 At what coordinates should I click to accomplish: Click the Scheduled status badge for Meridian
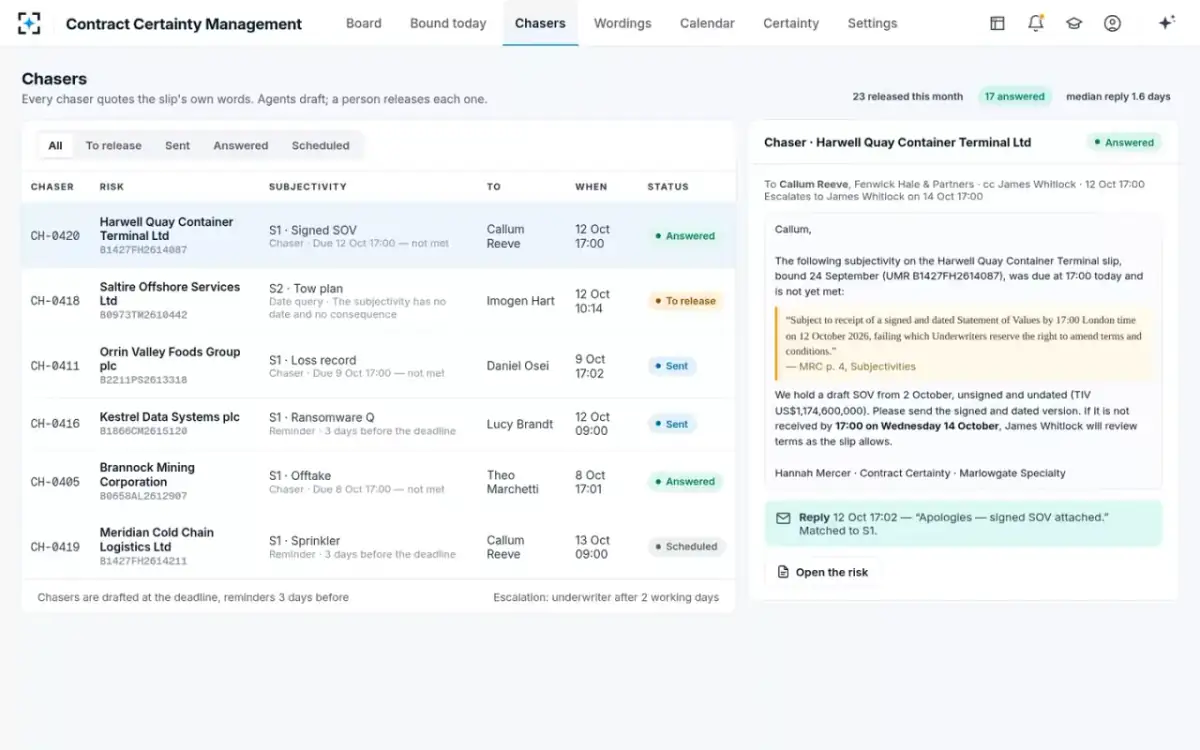(686, 547)
